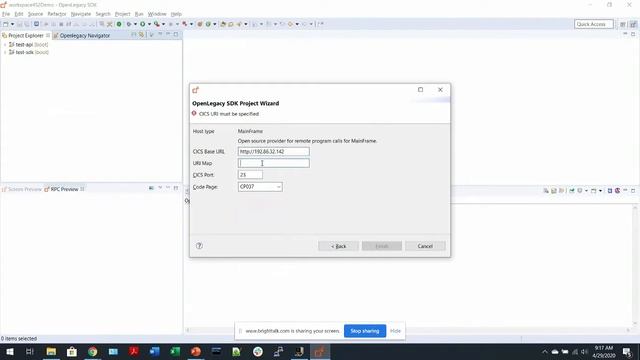Click the URI Map input field
The width and height of the screenshot is (640, 360).
(x=273, y=163)
